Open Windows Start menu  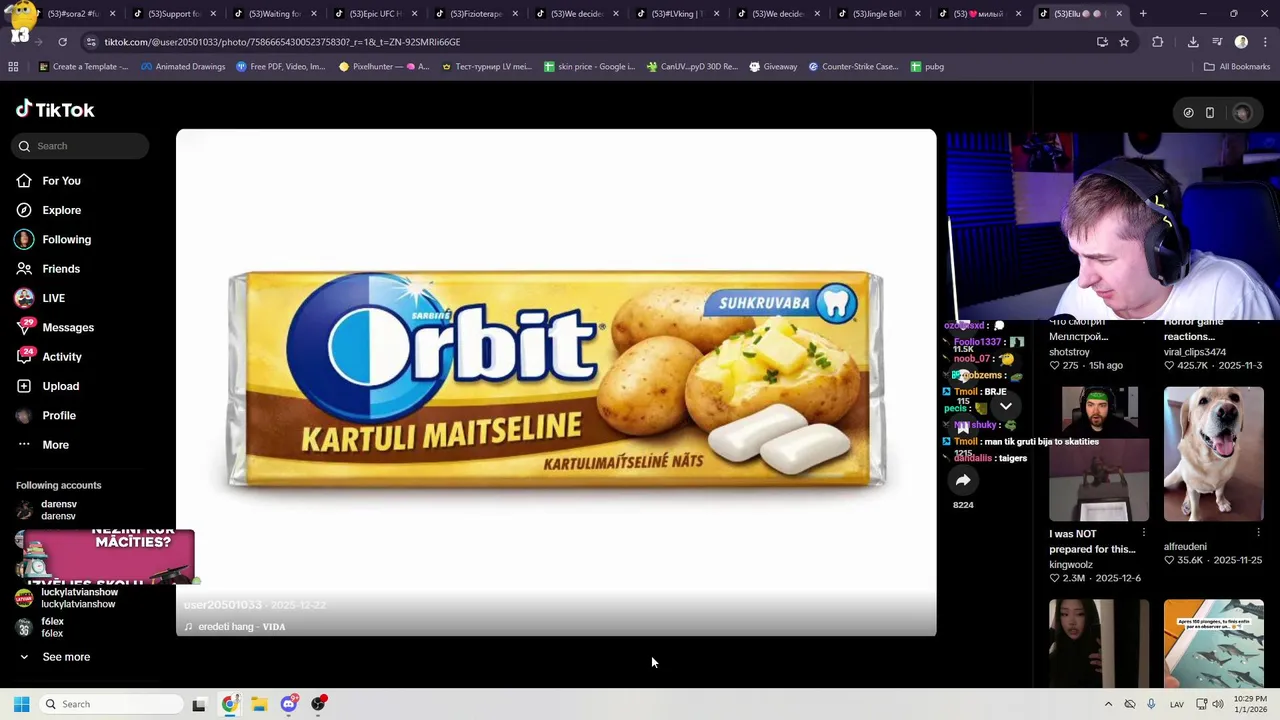click(21, 704)
